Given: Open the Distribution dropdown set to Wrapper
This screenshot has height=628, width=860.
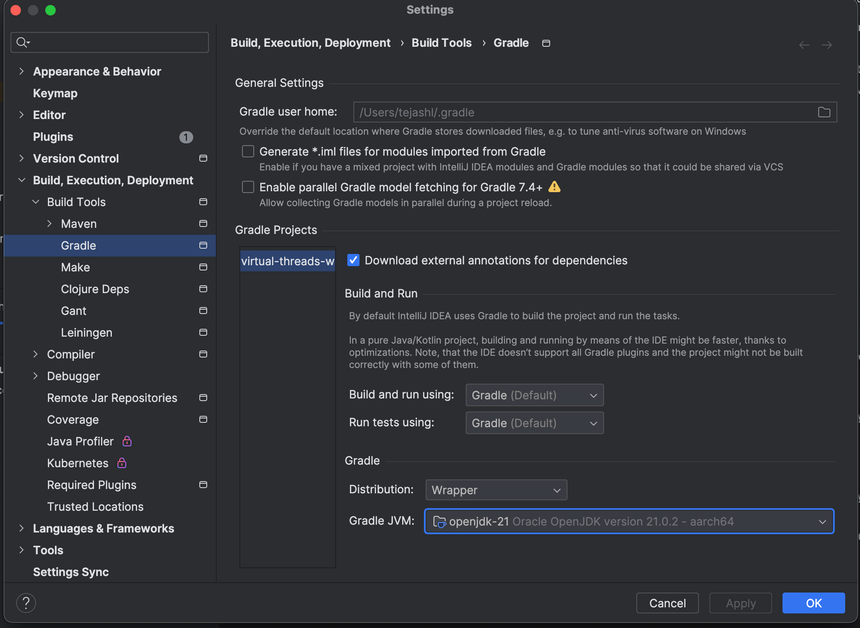Looking at the screenshot, I should pos(496,490).
